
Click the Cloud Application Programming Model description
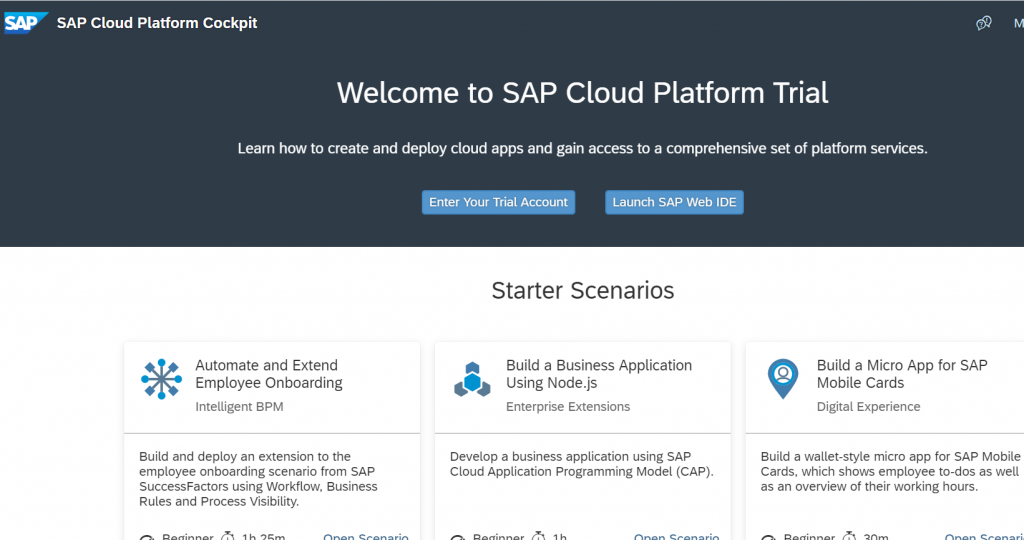coord(582,464)
